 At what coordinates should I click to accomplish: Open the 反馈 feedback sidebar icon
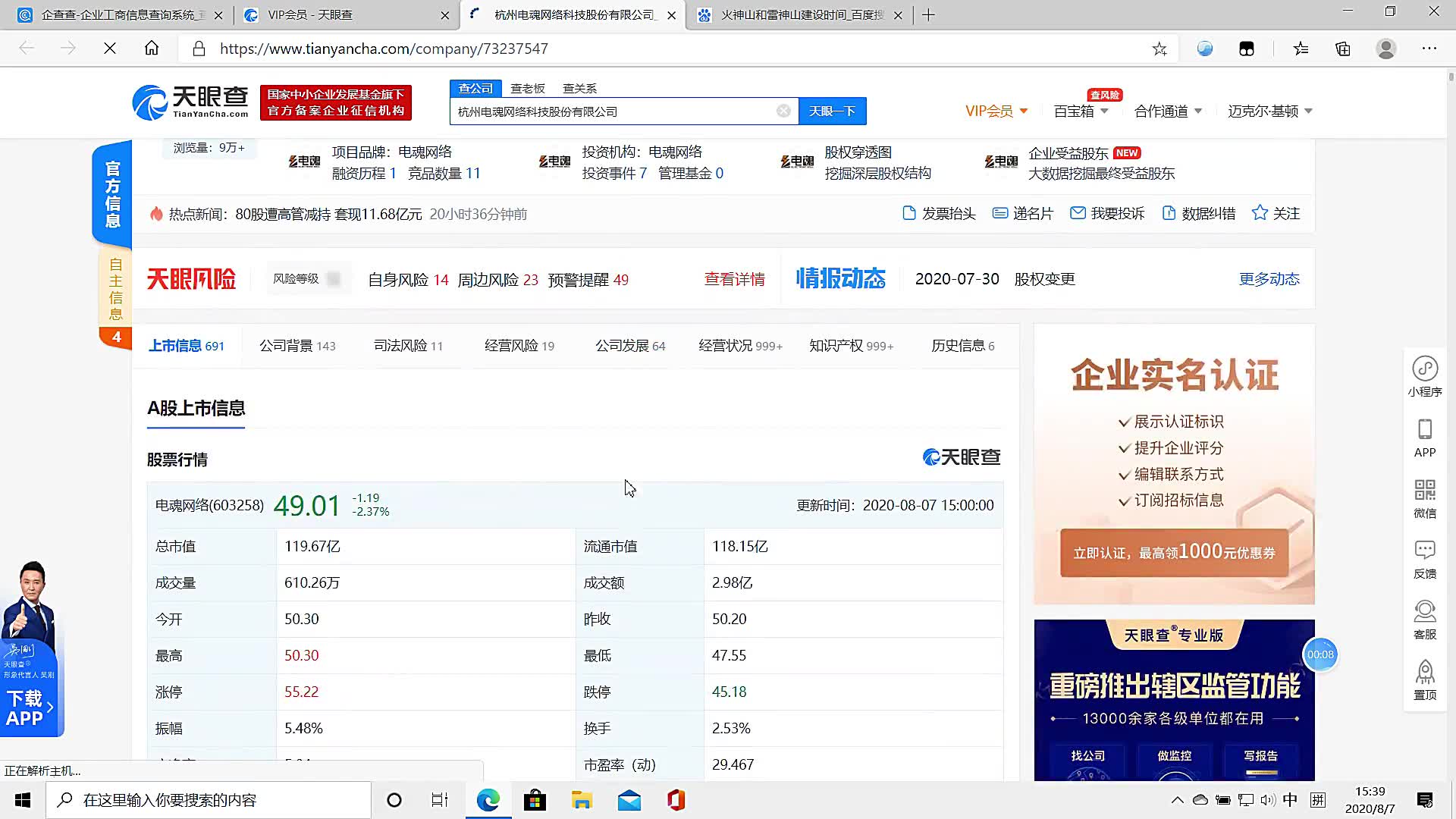pos(1425,559)
